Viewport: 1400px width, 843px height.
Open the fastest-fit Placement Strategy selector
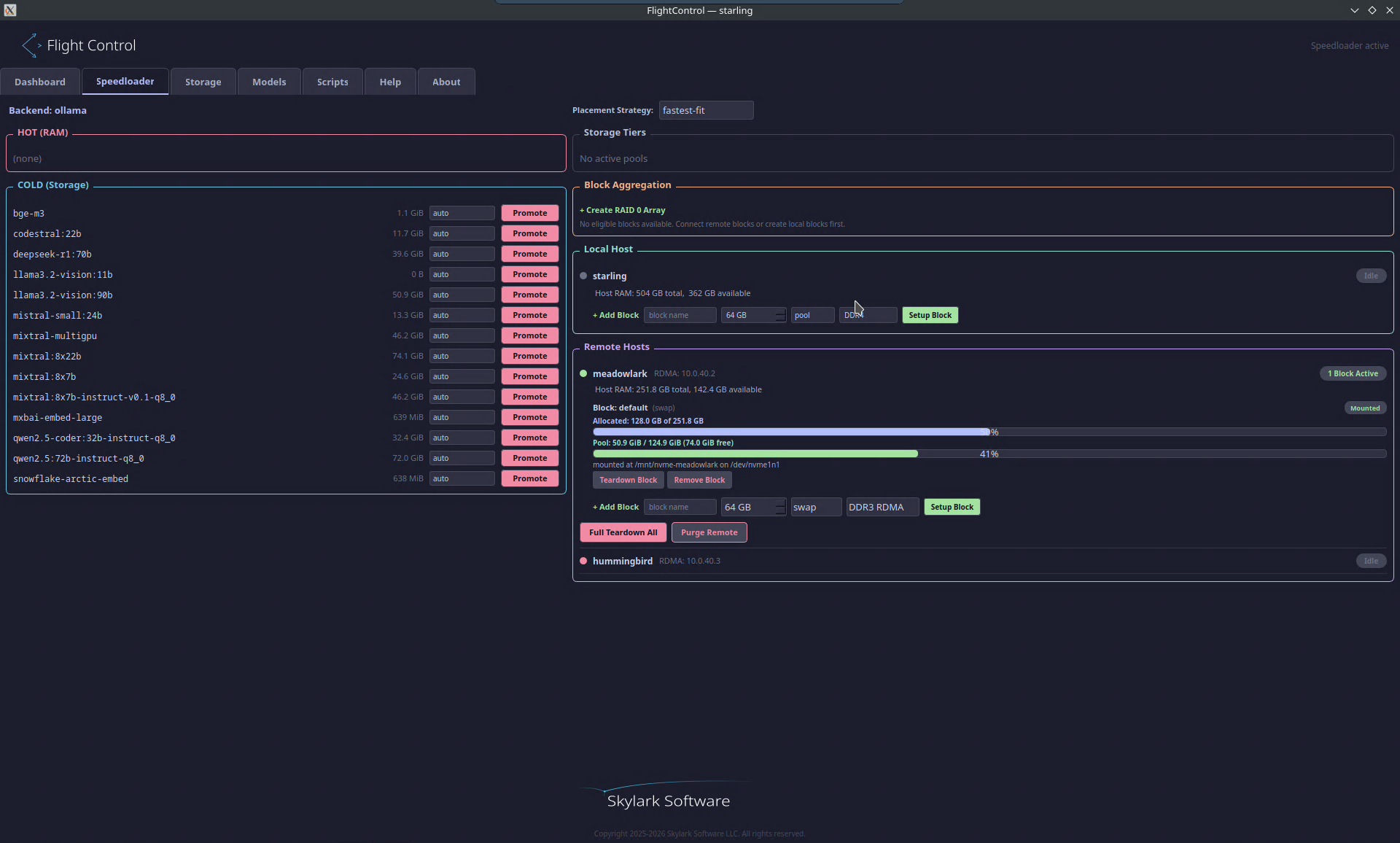[x=706, y=110]
